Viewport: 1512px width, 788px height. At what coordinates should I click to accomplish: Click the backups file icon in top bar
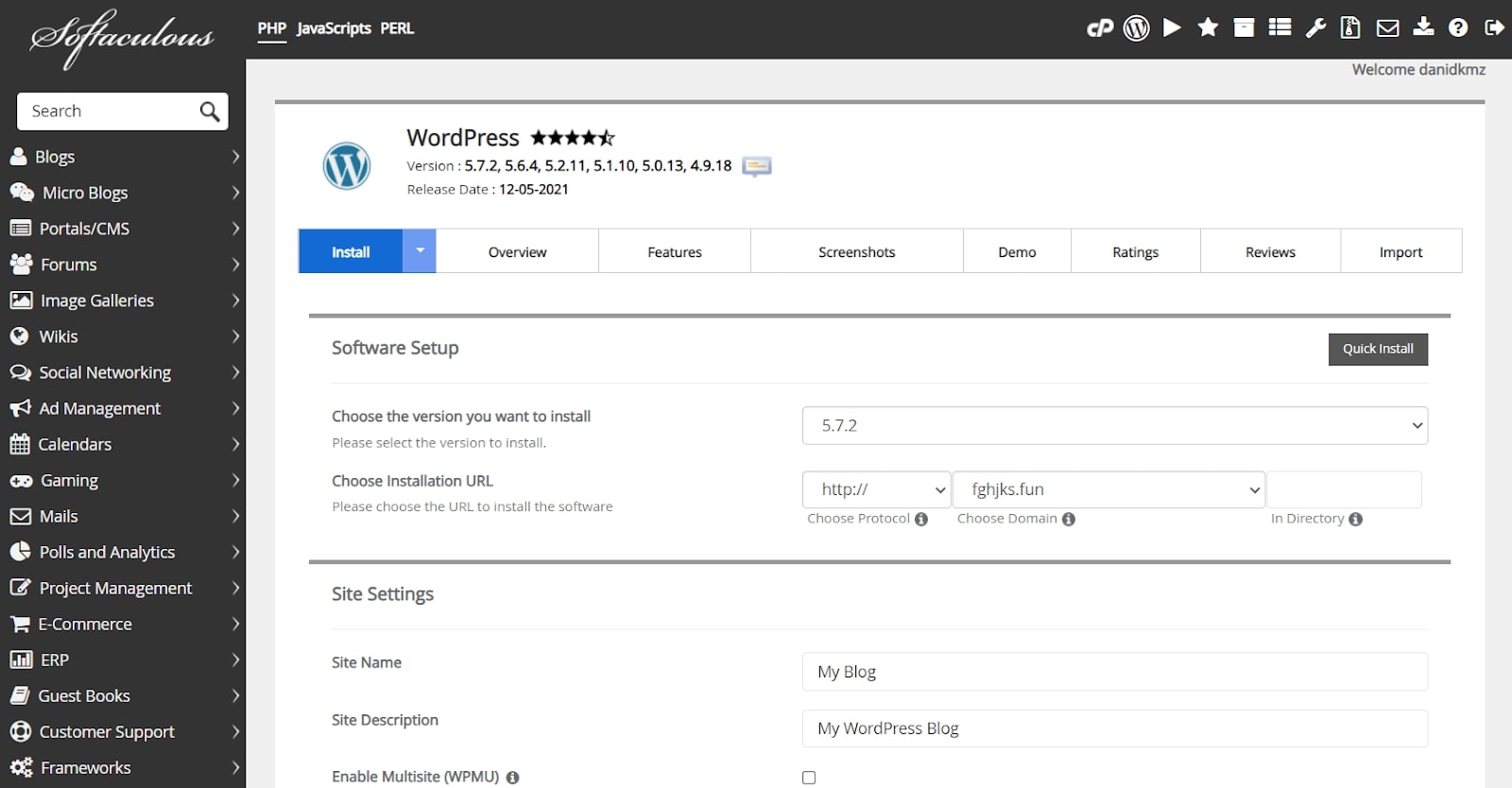pos(1350,28)
